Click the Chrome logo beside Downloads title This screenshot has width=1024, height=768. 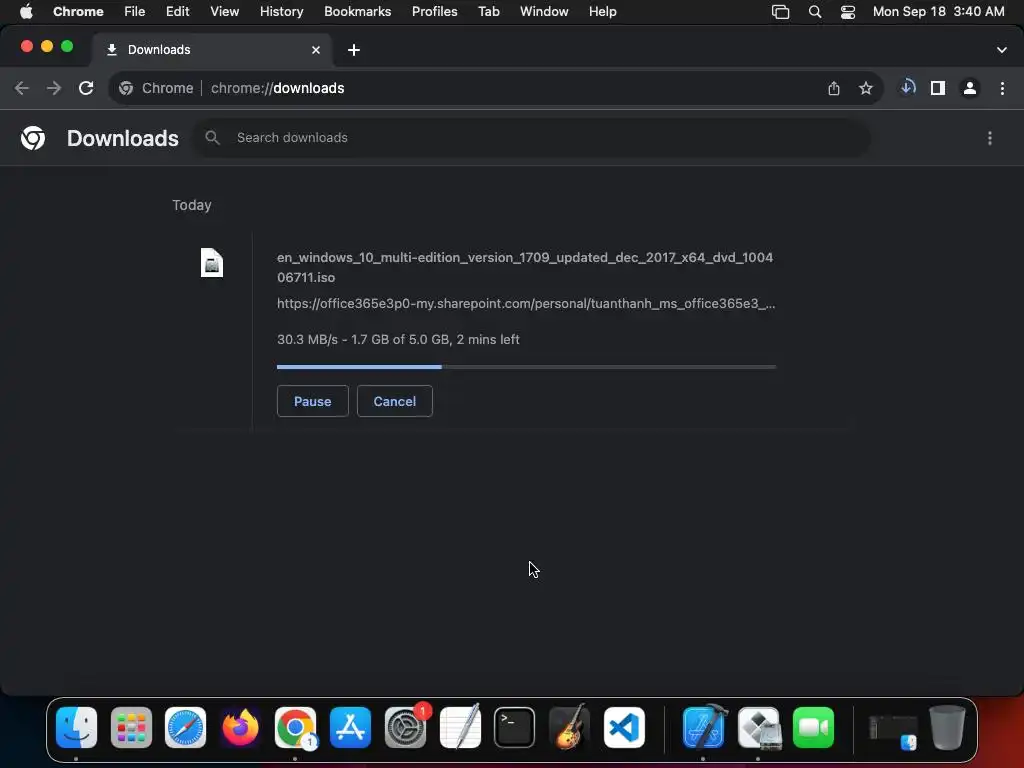[x=33, y=138]
